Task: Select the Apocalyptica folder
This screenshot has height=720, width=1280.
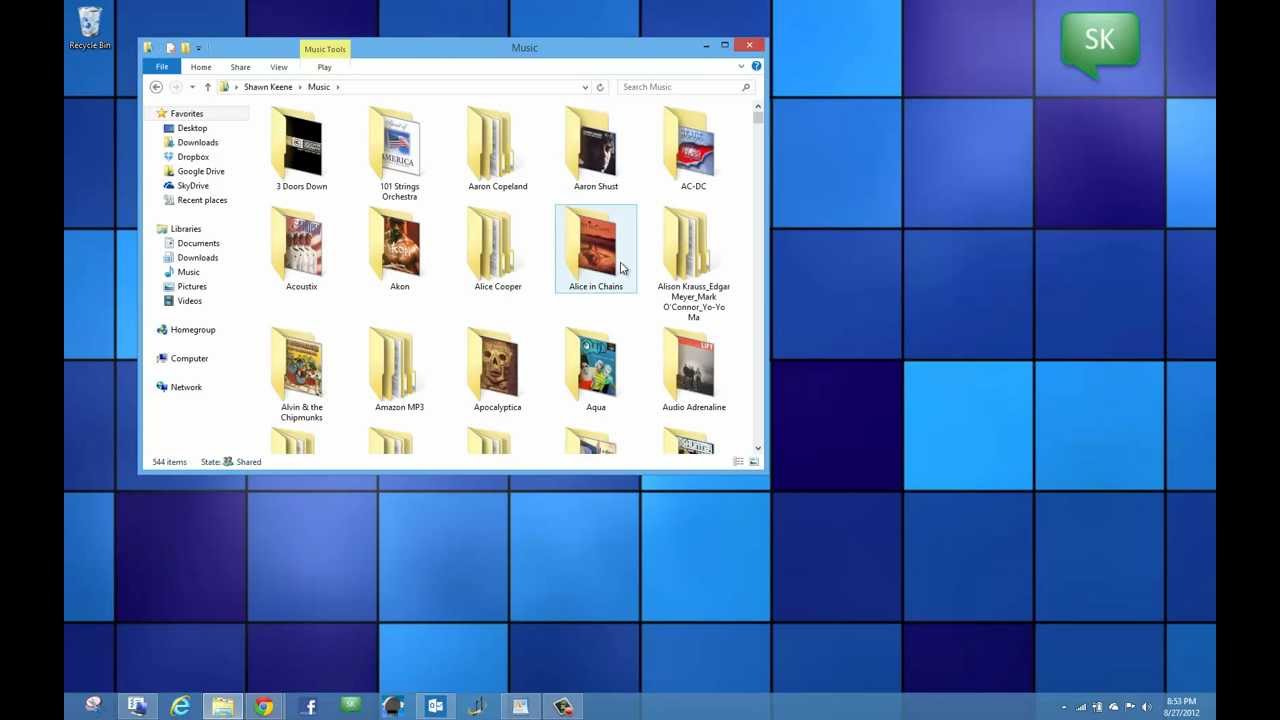Action: click(x=497, y=370)
